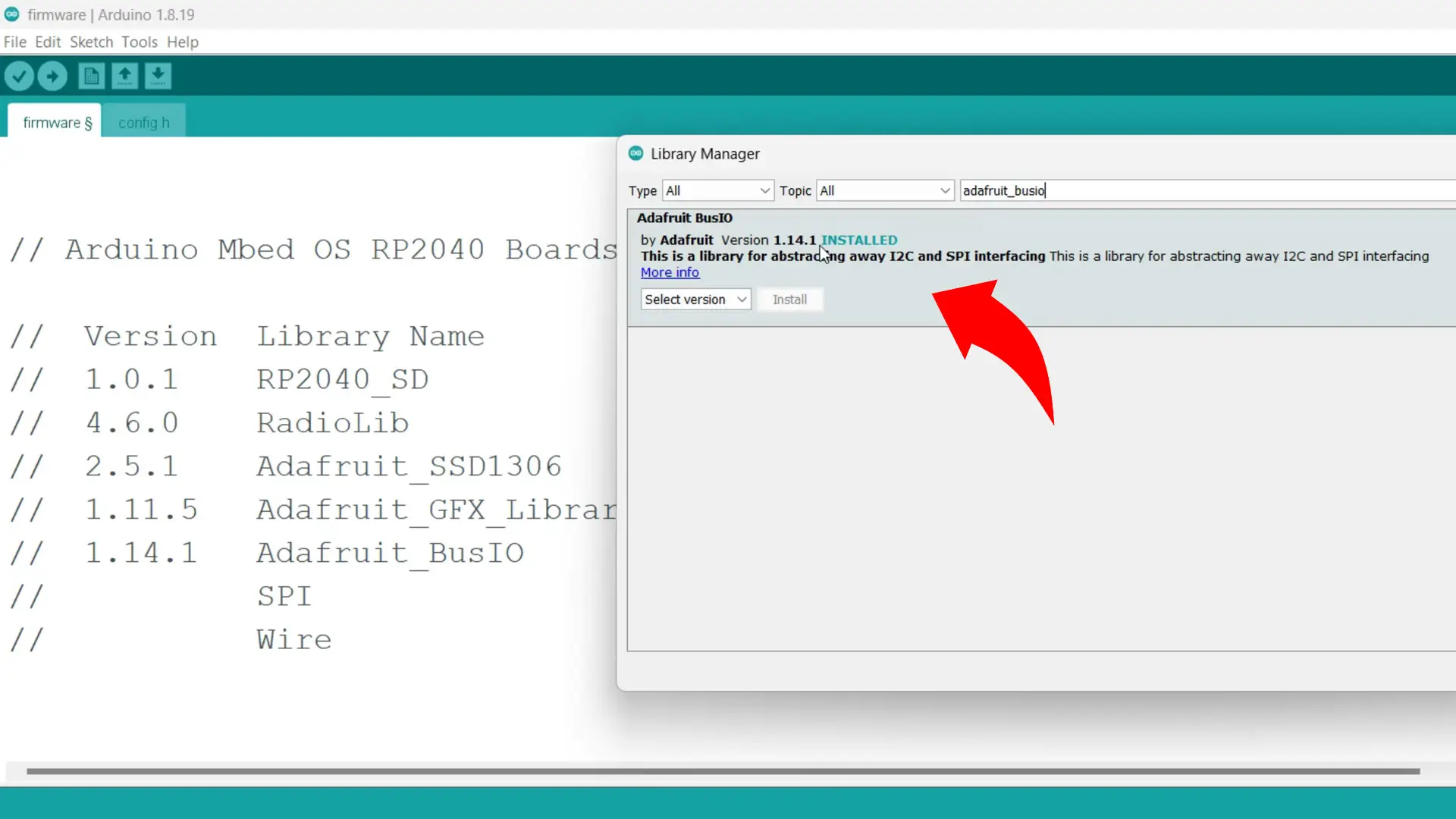
Task: Click the Adafruit_GFX_Library comment line
Action: [313, 510]
